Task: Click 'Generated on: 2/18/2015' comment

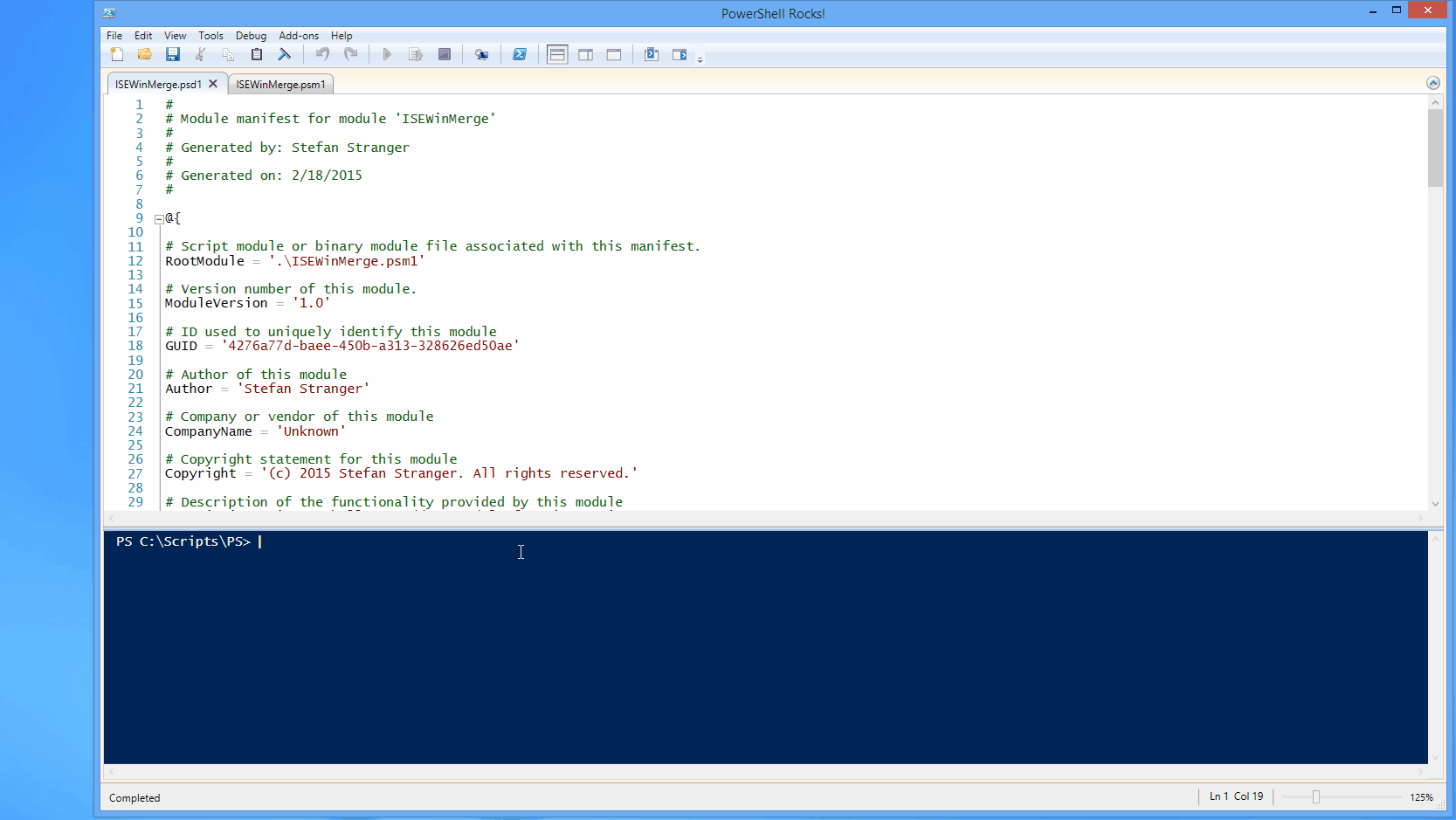Action: coord(264,176)
